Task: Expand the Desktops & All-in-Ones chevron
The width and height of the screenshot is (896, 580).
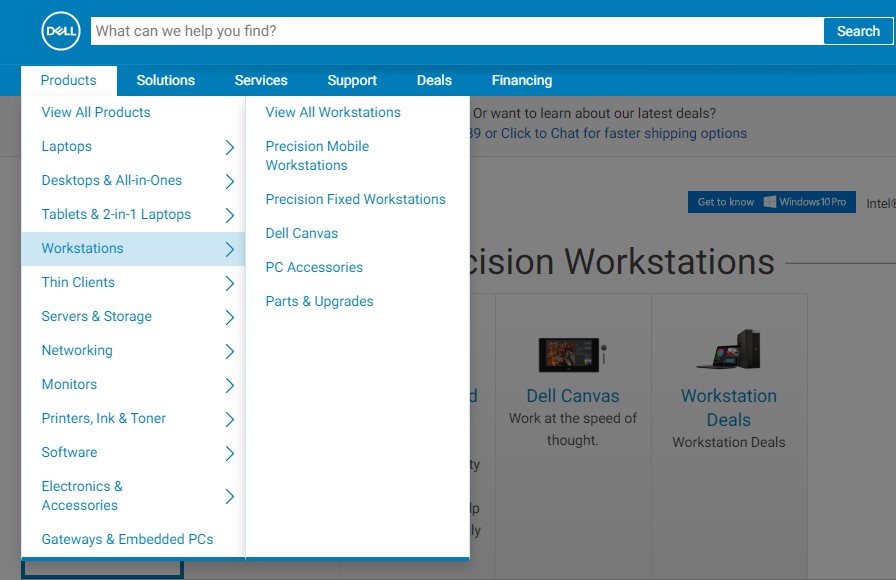Action: point(230,181)
